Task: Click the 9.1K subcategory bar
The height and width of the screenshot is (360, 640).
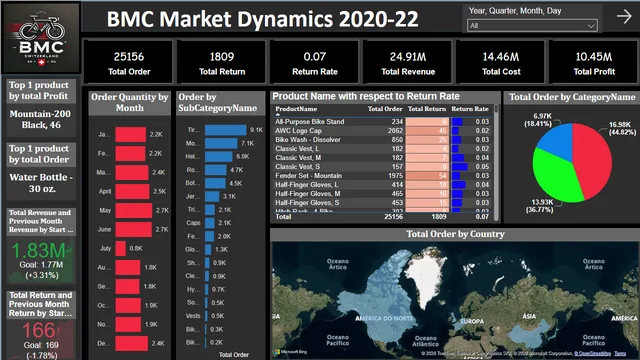Action: coord(225,130)
